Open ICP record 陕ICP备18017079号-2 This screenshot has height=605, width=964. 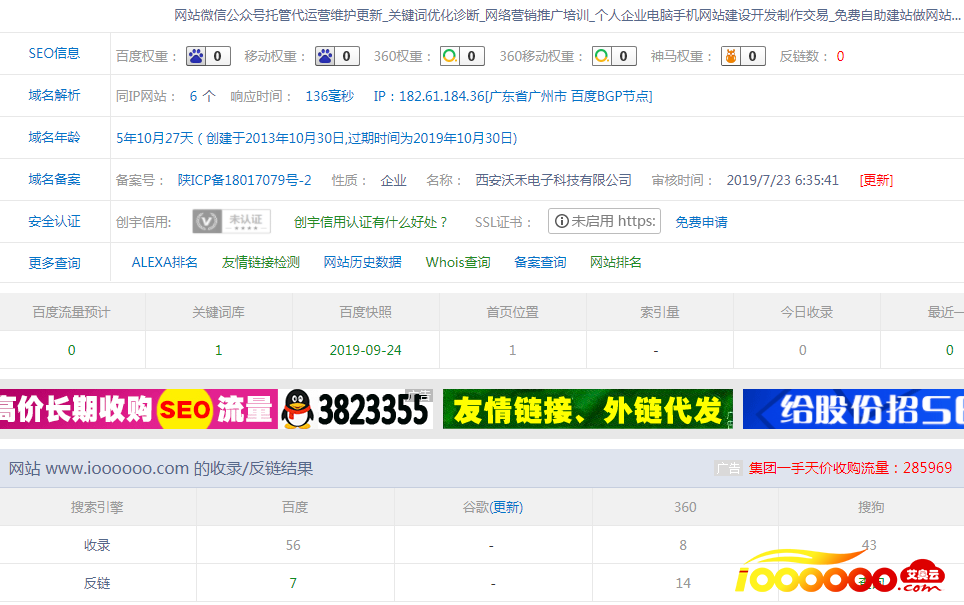pos(244,180)
